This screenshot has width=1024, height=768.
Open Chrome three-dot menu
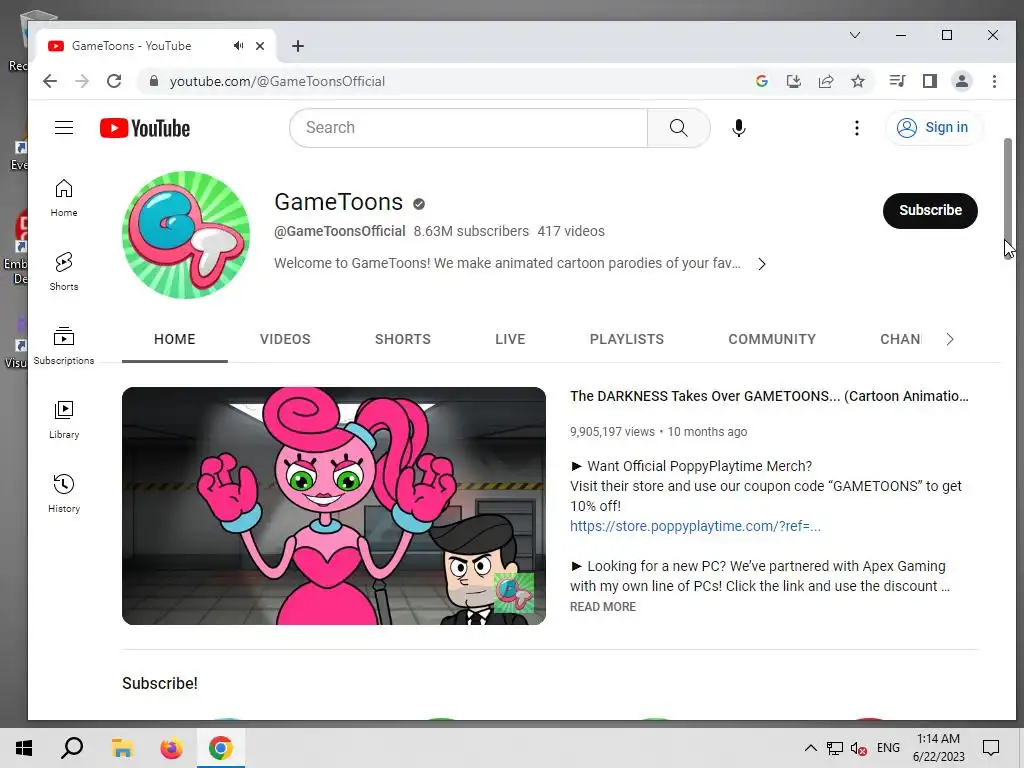pyautogui.click(x=995, y=81)
